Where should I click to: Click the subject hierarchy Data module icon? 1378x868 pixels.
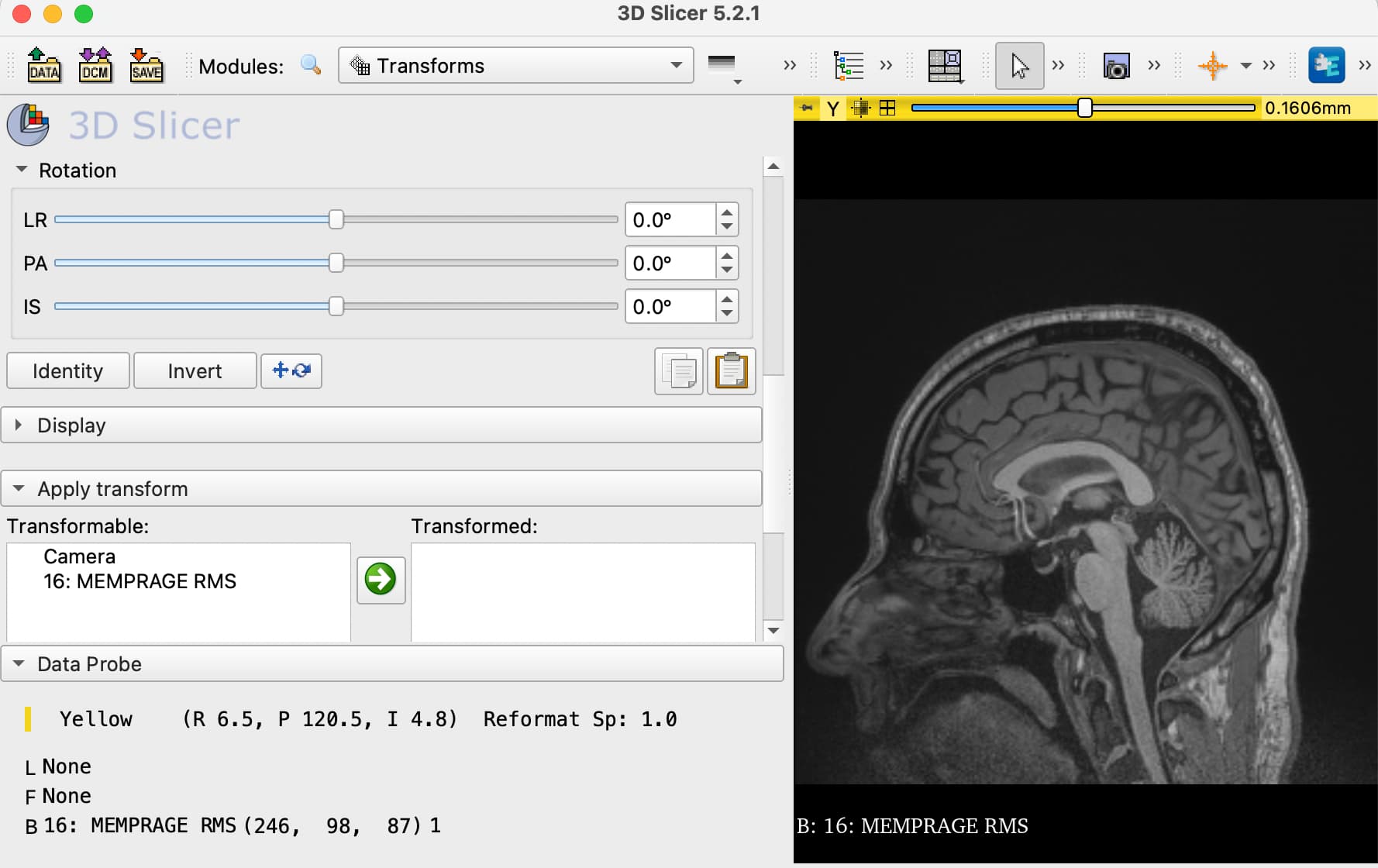(849, 66)
